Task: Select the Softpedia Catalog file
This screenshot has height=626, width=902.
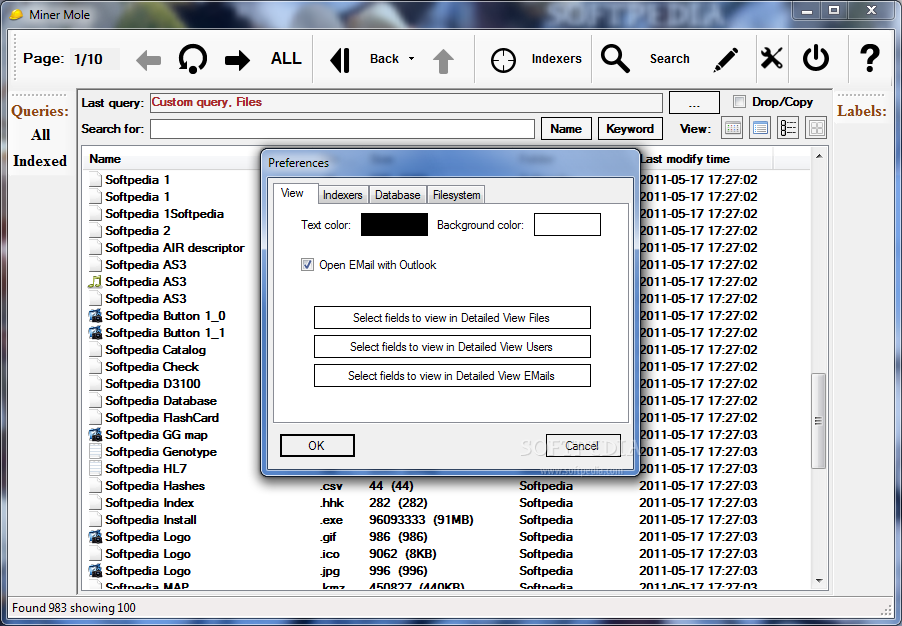Action: click(x=155, y=350)
